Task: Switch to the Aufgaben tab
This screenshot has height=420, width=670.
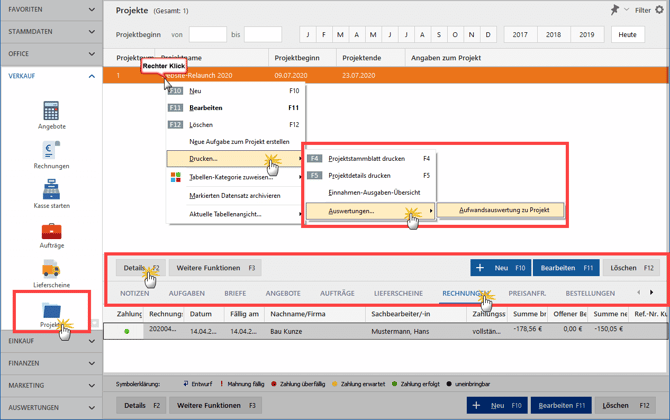Action: [186, 293]
